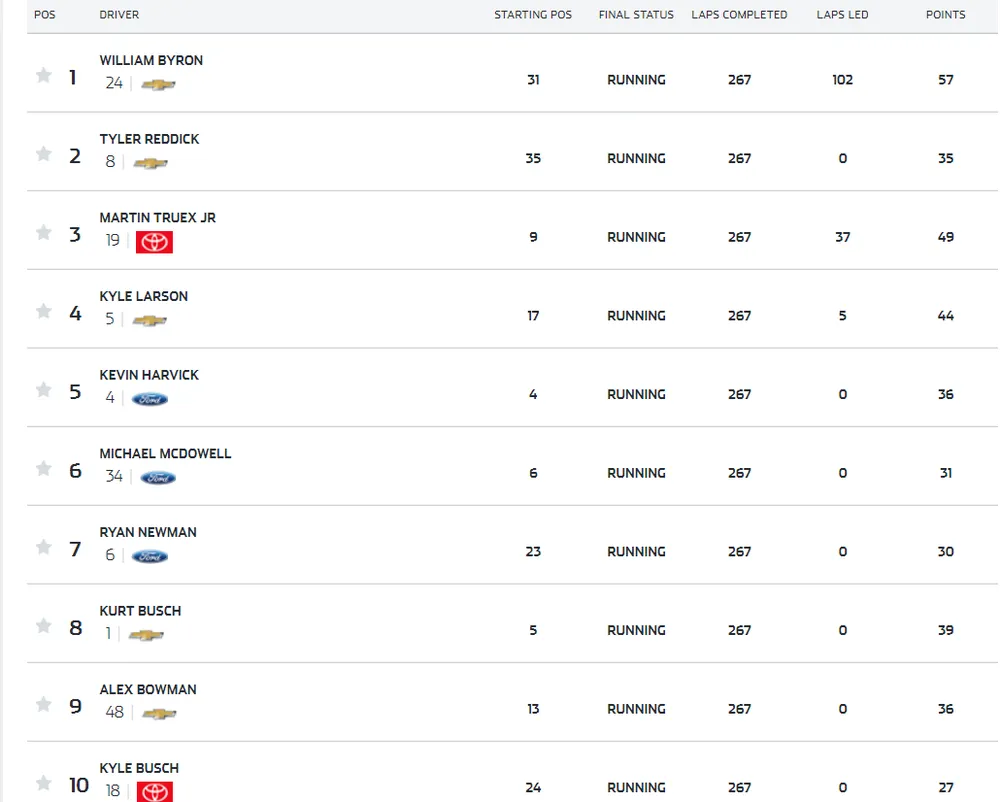Click the Ford logo beside Ryan Newman
1000x802 pixels.
coord(150,557)
